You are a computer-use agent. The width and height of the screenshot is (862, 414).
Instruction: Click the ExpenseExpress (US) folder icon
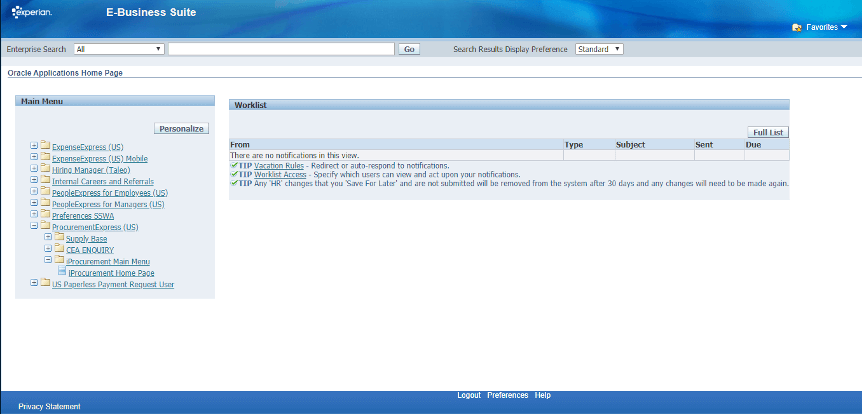coord(45,146)
